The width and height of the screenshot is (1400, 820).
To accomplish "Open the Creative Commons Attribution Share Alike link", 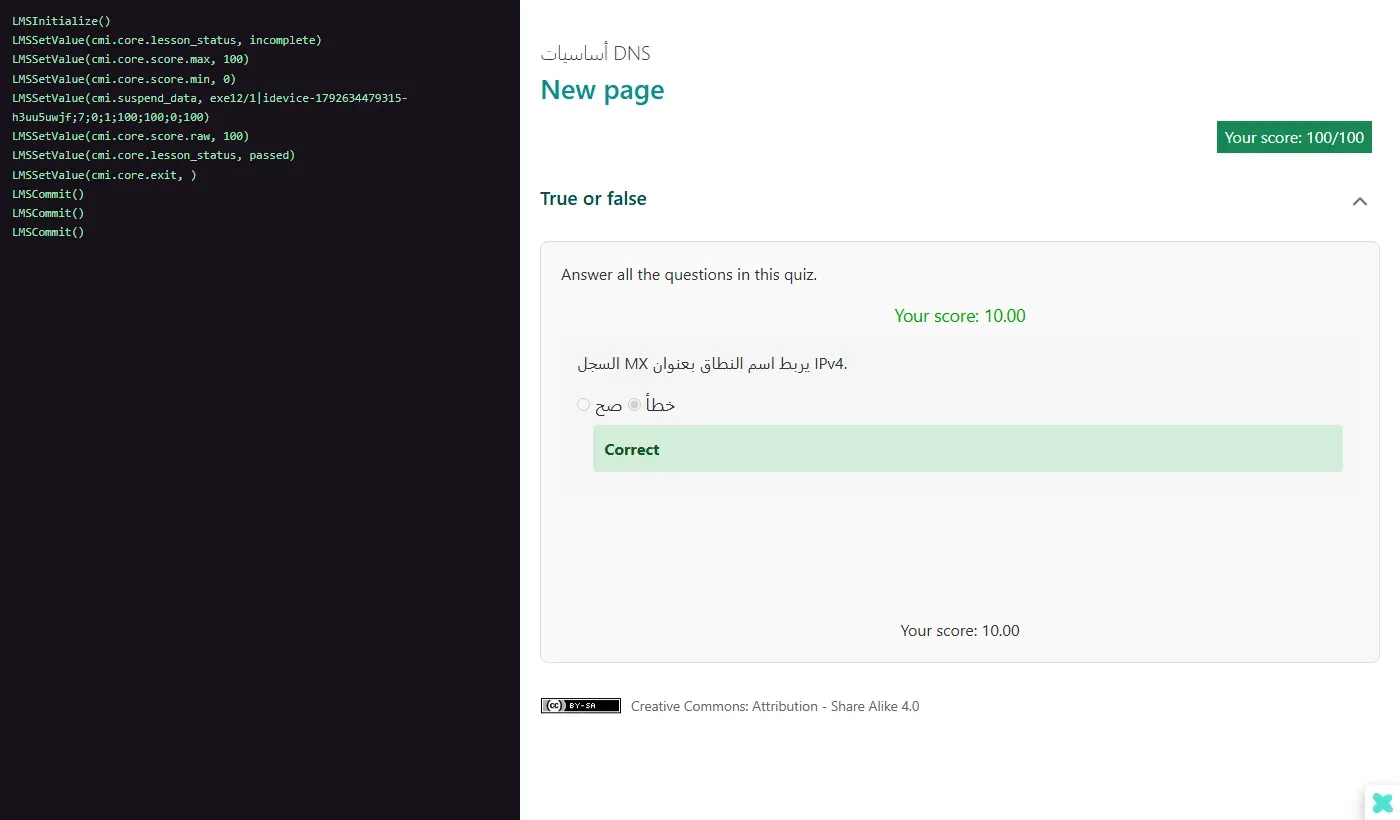I will 775,706.
